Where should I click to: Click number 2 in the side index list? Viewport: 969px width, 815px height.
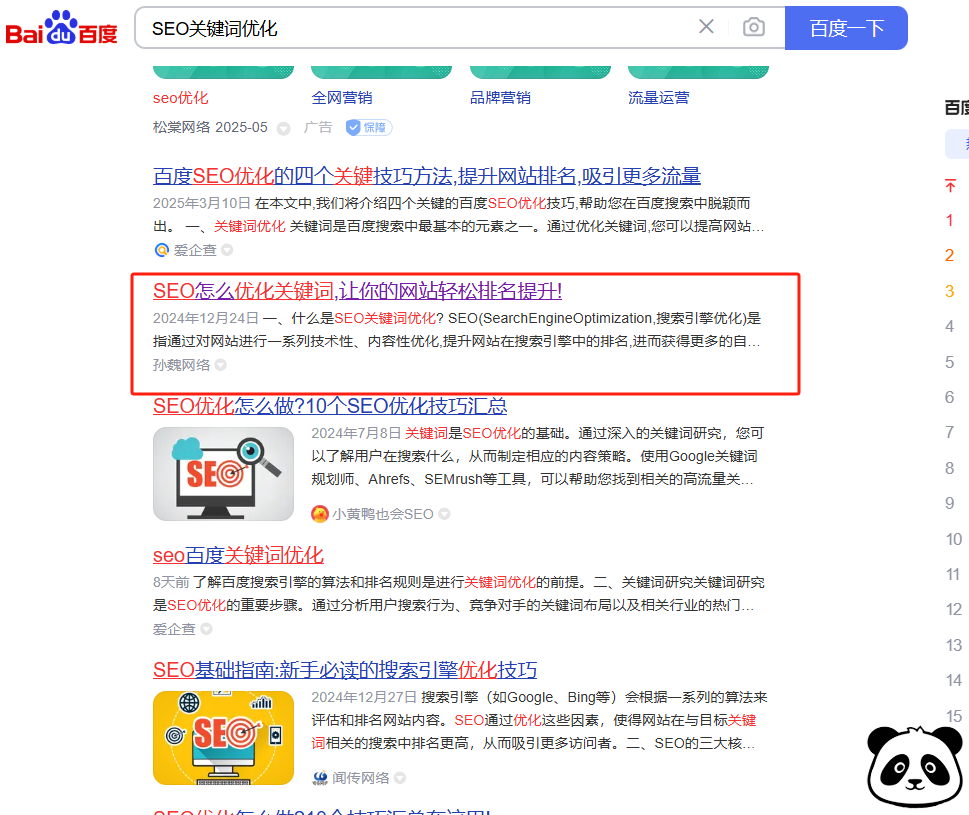click(x=950, y=255)
